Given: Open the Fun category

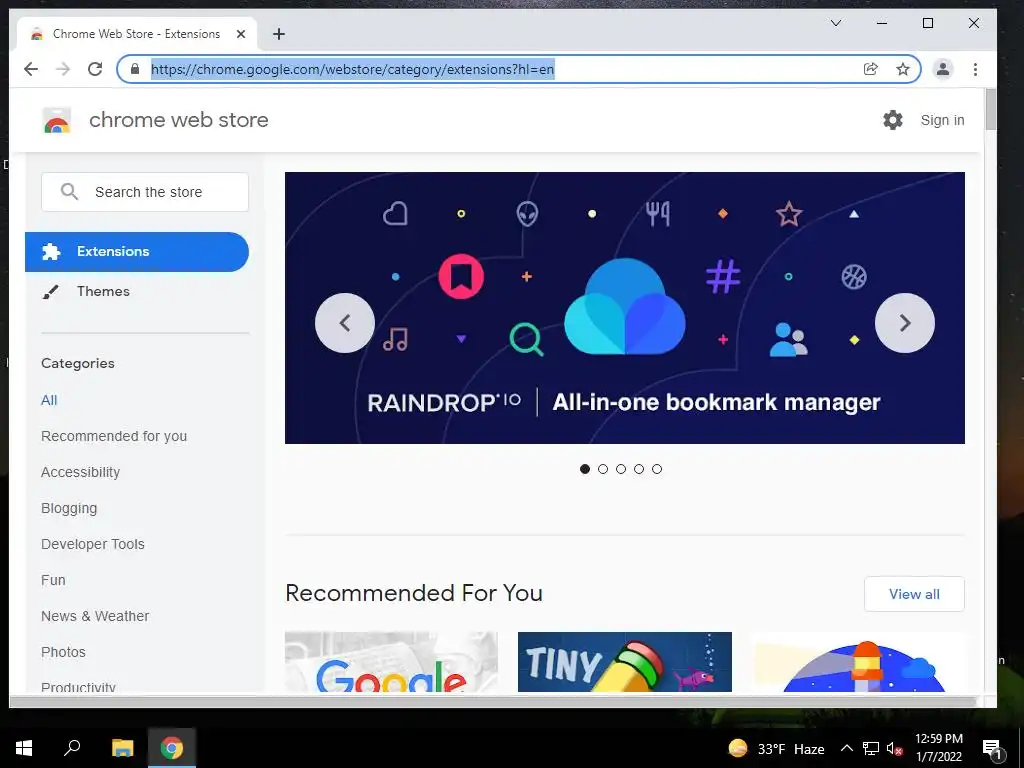Looking at the screenshot, I should coord(53,580).
